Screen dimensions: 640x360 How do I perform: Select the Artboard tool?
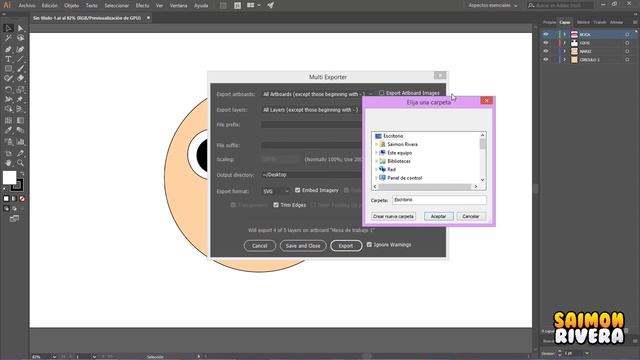tap(8, 153)
